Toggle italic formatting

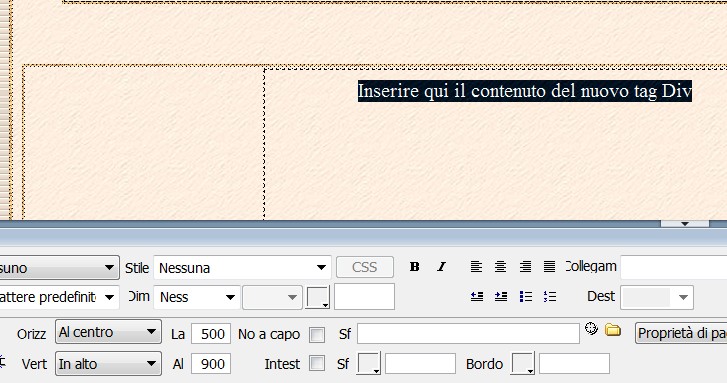pyautogui.click(x=441, y=267)
